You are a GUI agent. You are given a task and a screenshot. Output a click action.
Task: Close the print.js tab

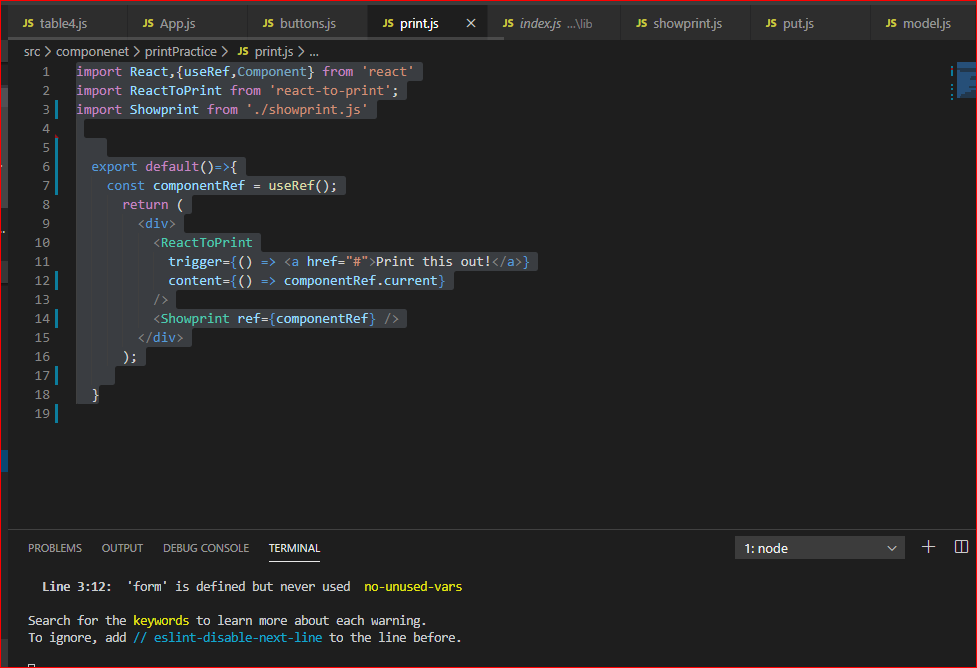tap(471, 23)
